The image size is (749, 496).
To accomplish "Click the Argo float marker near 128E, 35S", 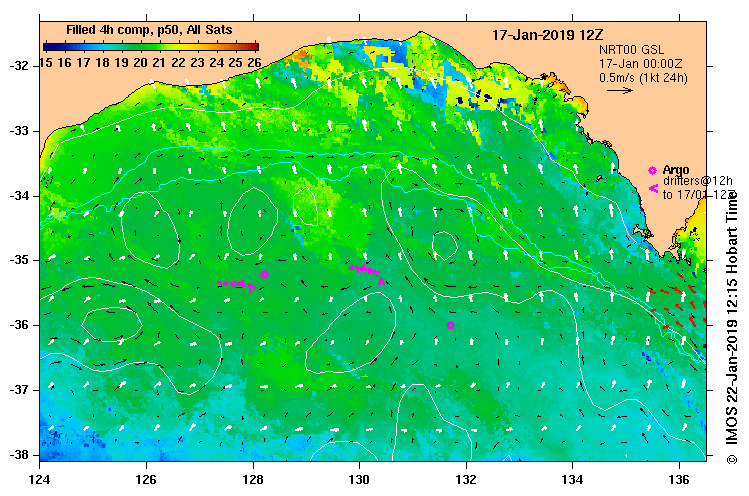I will [x=264, y=274].
